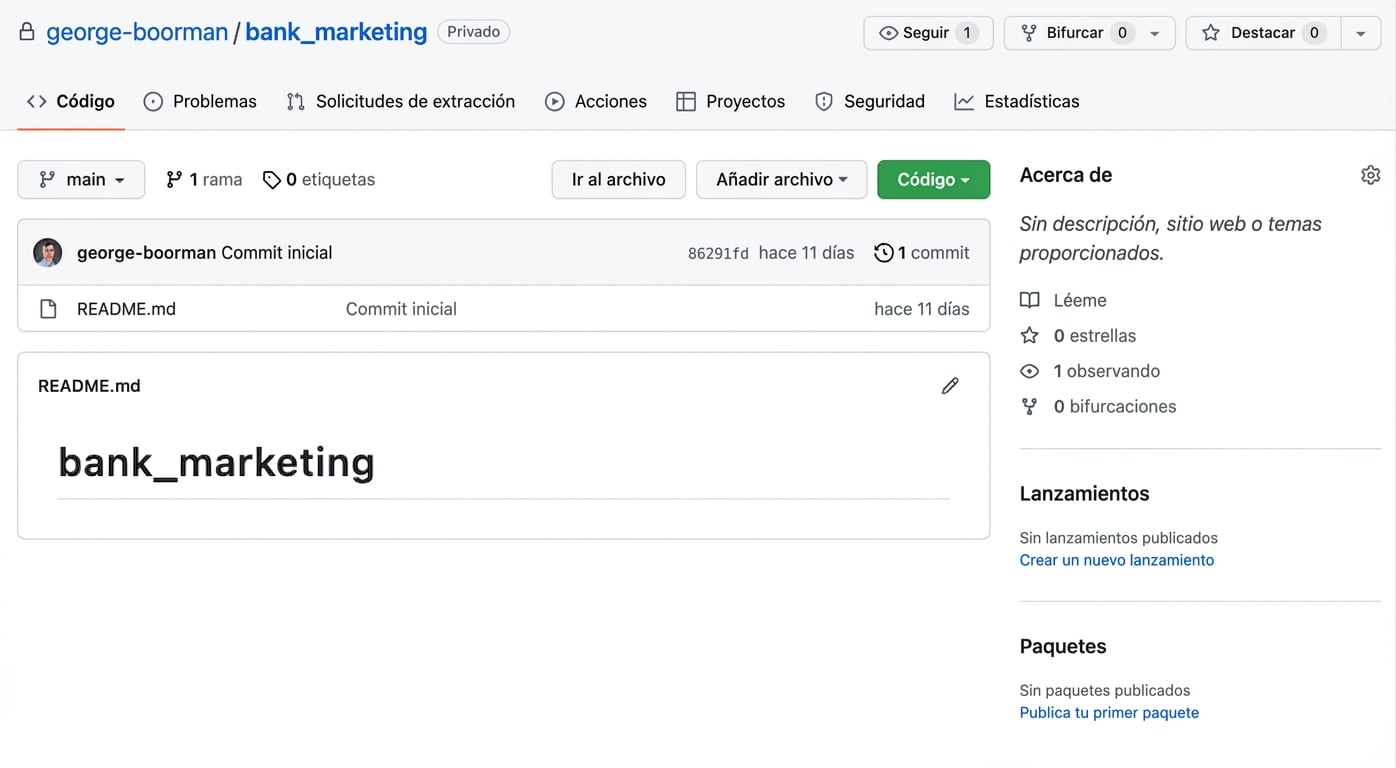Open the README.md file in file list
Viewport: 1396px width, 768px height.
(126, 309)
